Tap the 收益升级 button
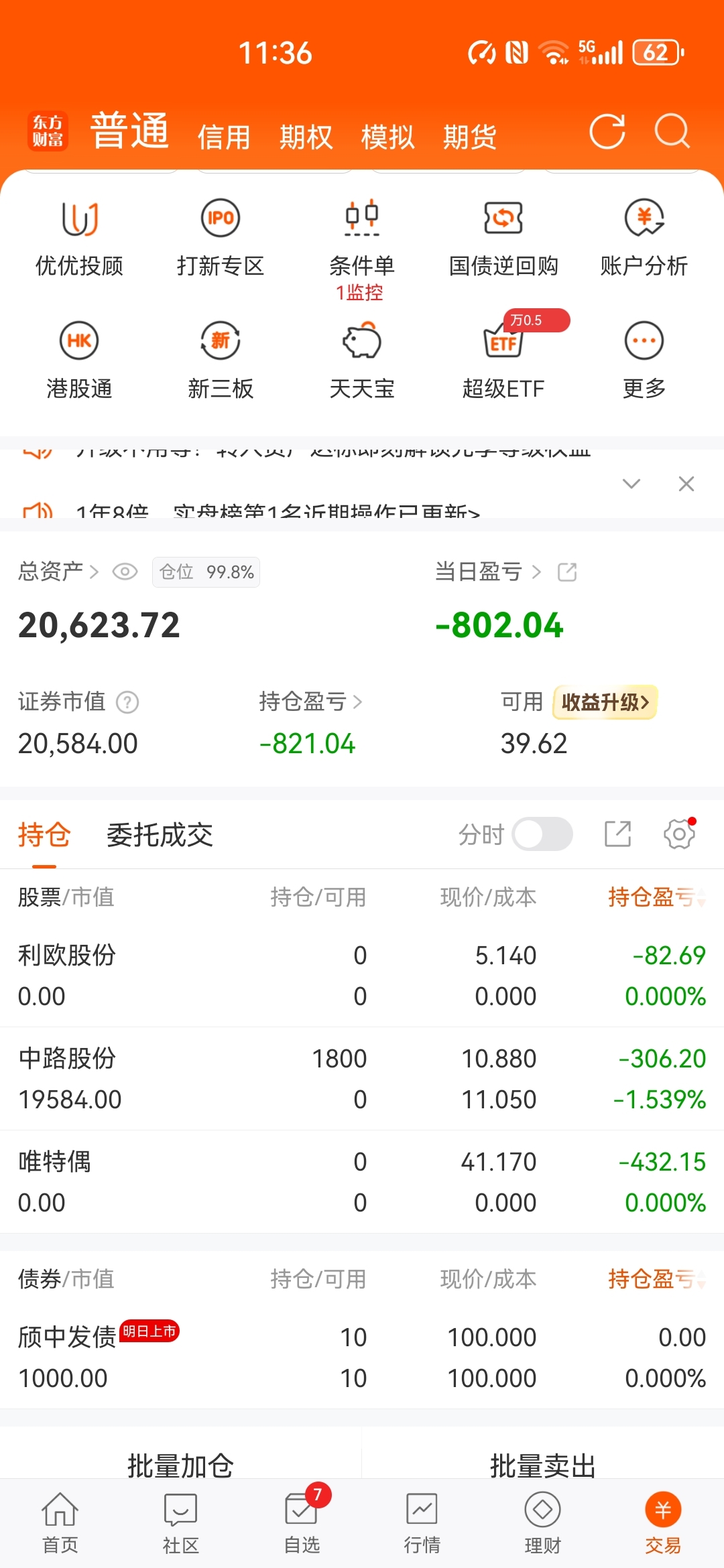 point(605,702)
